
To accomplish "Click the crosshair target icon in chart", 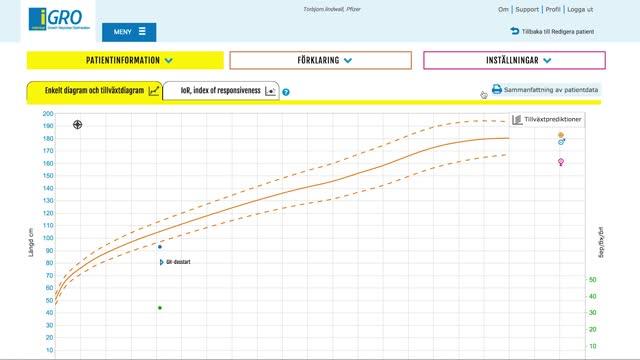I will pos(78,124).
